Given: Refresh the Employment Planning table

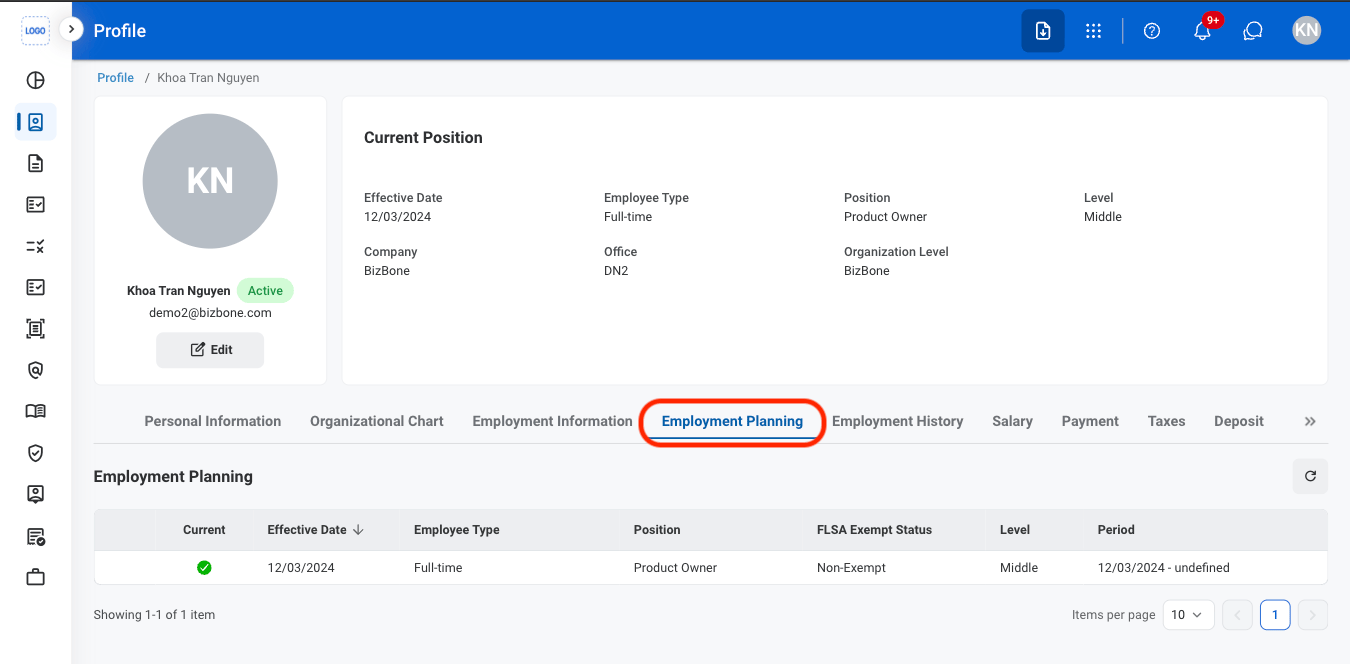Looking at the screenshot, I should pos(1310,477).
